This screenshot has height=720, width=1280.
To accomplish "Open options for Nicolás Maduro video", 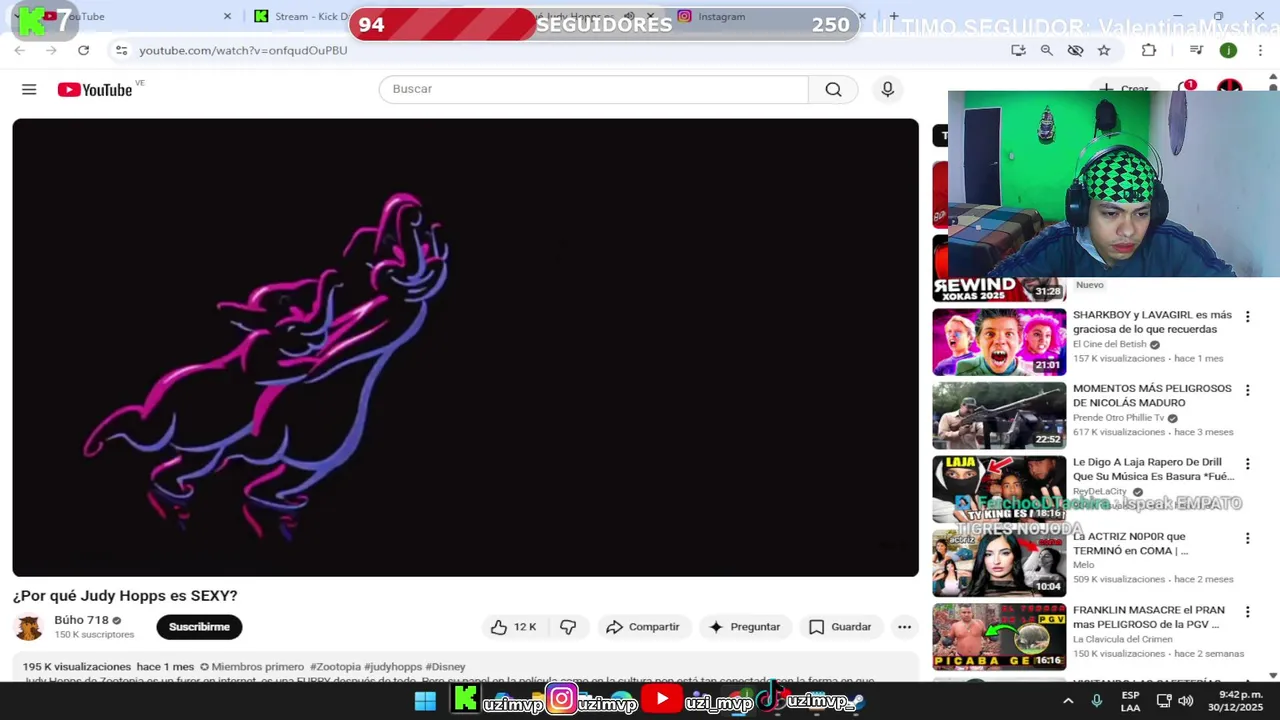I will point(1247,391).
